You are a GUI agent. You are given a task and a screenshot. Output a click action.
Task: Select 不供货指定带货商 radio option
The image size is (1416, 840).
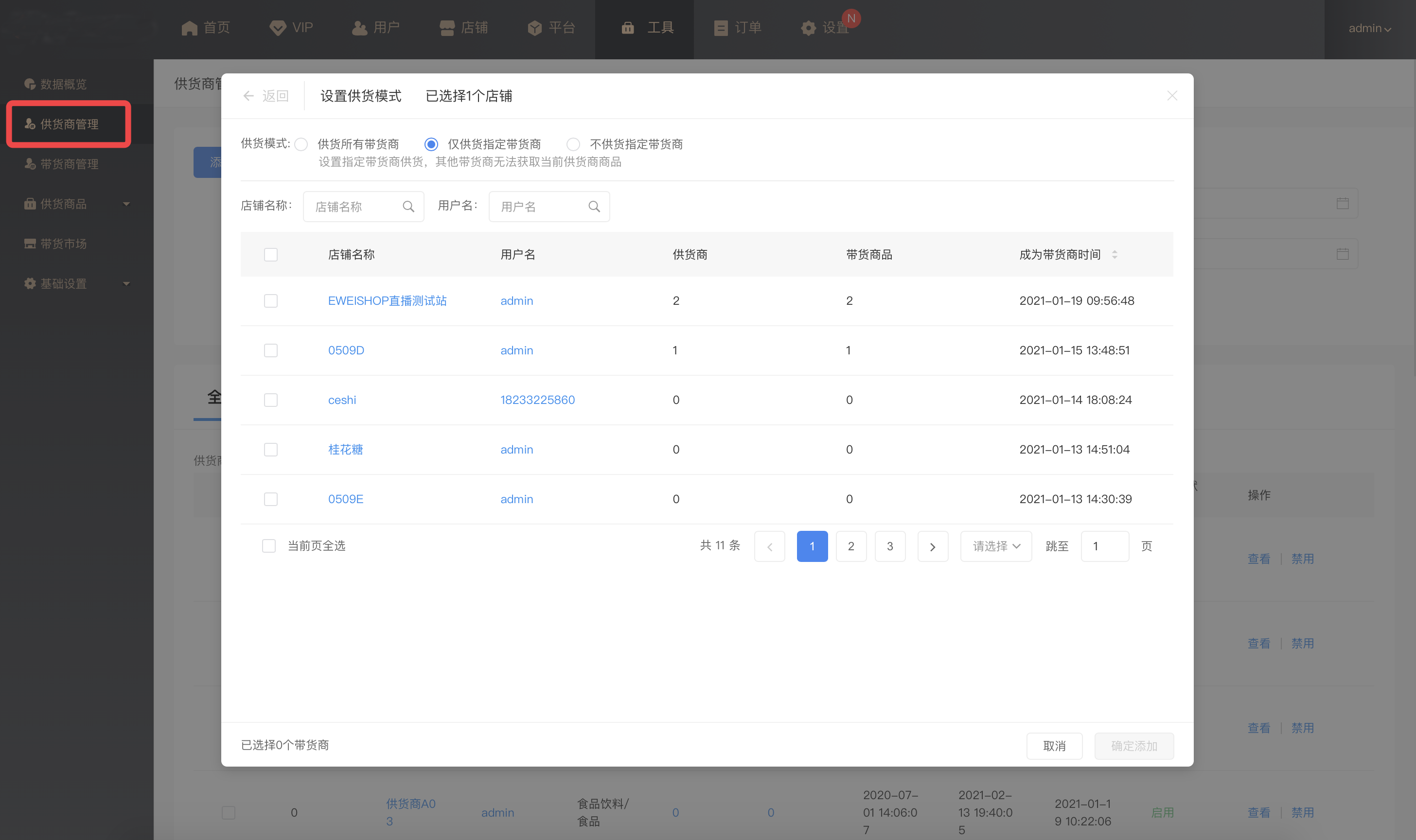(x=573, y=144)
